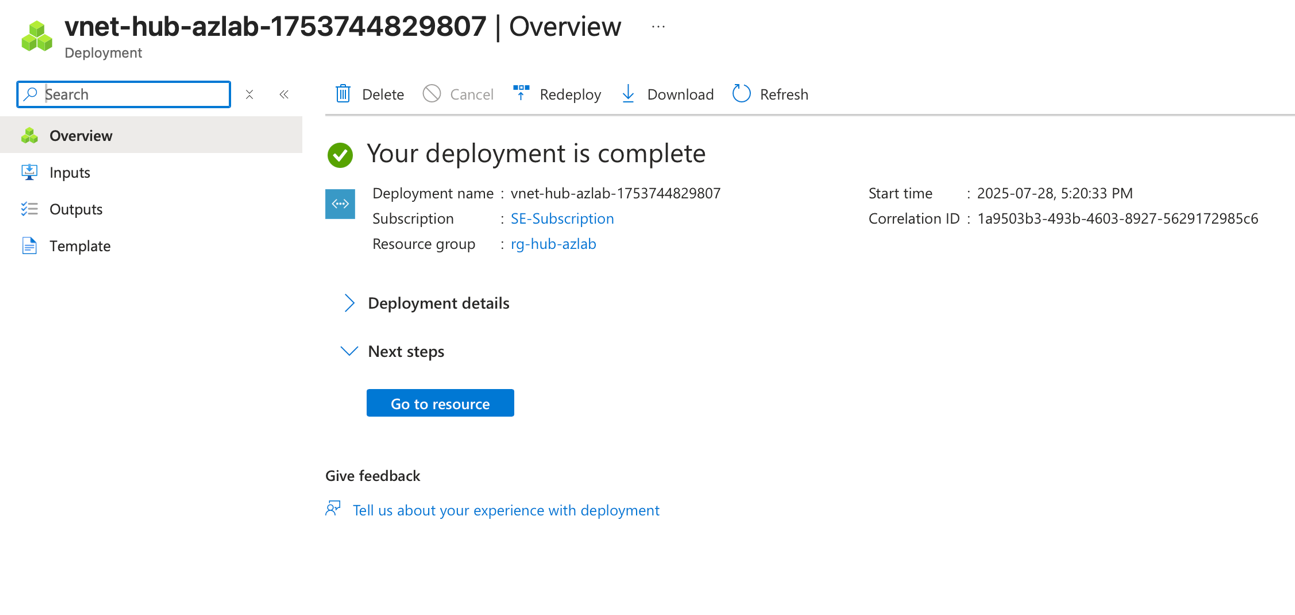Image resolution: width=1295 pixels, height=615 pixels.
Task: Click the 'Your deployment is complete' heading
Action: (x=536, y=153)
